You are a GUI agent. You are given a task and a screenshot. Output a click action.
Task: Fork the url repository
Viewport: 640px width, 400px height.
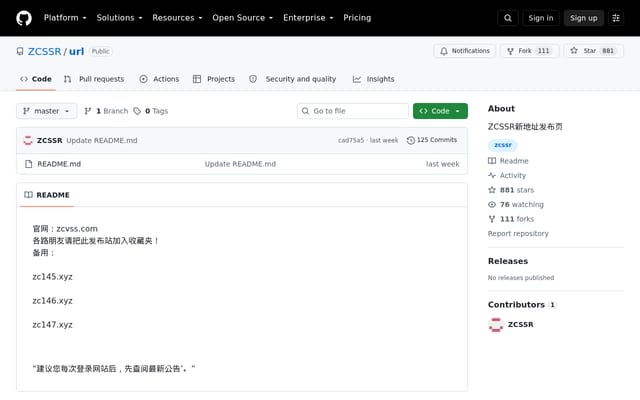point(530,51)
